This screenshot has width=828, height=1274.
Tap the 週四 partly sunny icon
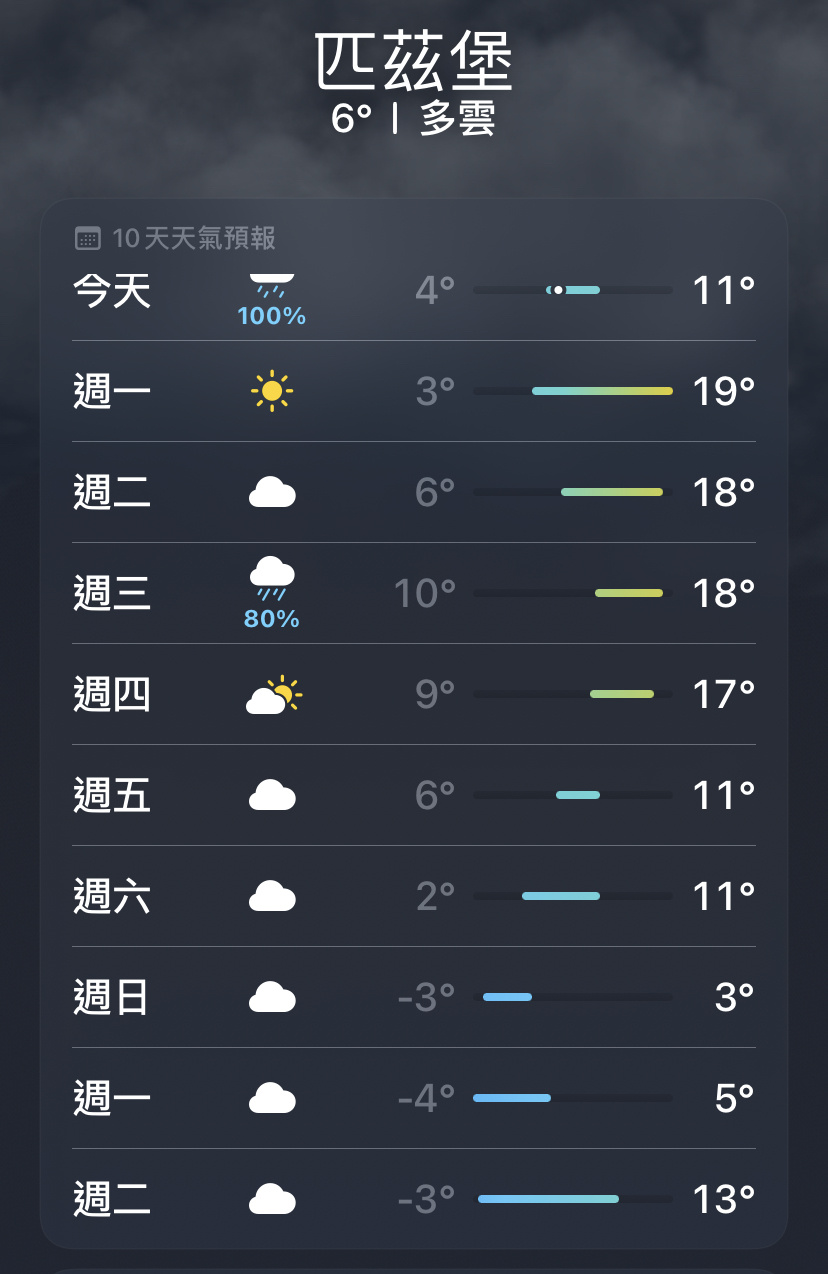click(x=273, y=694)
